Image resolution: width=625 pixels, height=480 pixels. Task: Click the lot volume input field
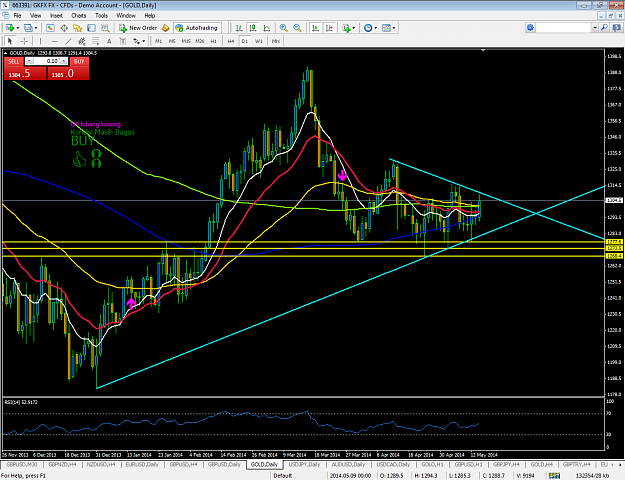coord(47,61)
